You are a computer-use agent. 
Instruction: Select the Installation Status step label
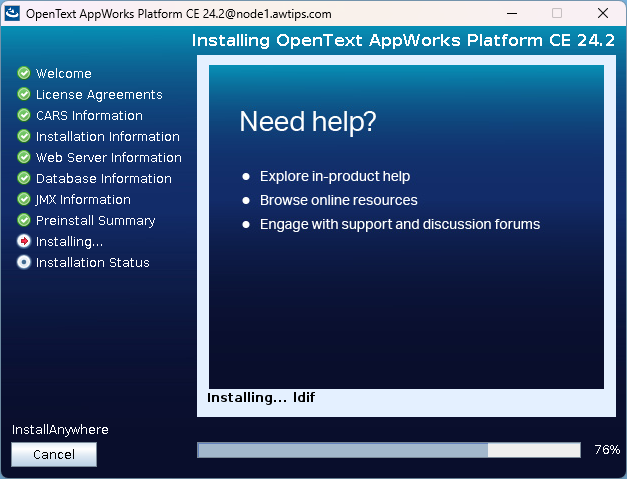(92, 262)
